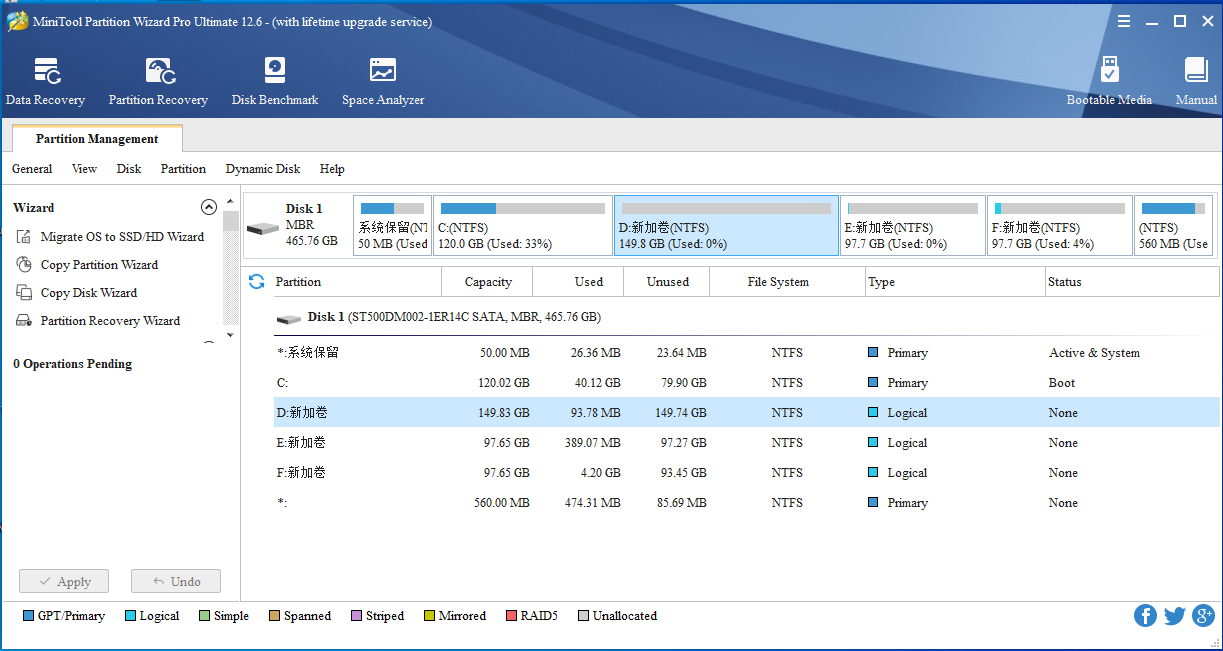Sort by Used column header
This screenshot has width=1223, height=651.
(x=578, y=282)
